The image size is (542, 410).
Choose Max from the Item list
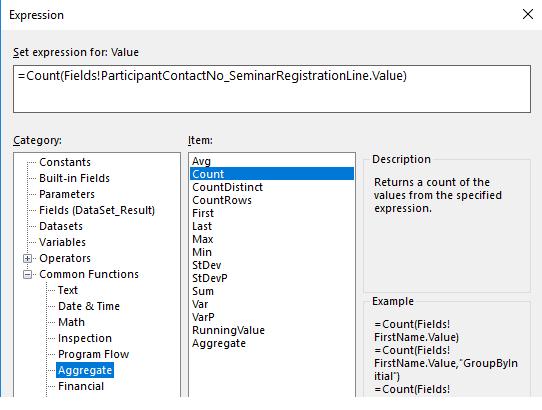203,239
